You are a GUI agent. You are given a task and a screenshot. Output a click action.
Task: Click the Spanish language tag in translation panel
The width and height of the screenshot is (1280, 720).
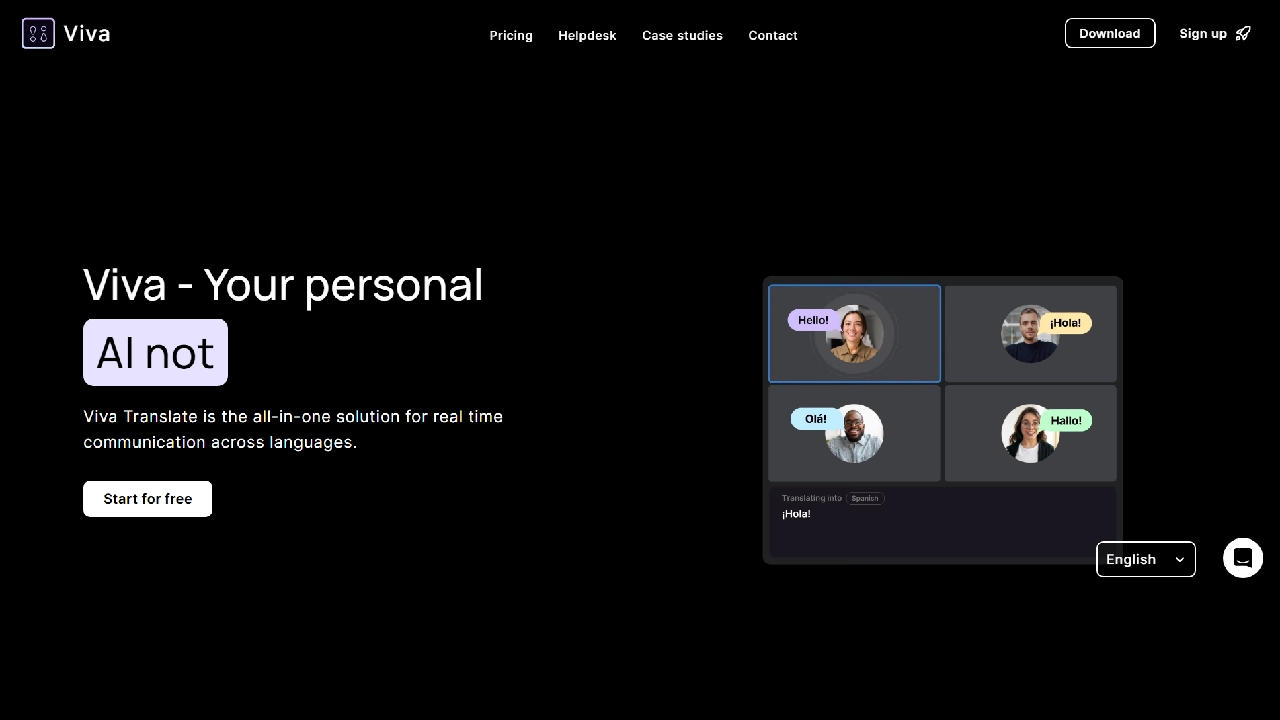coord(865,498)
